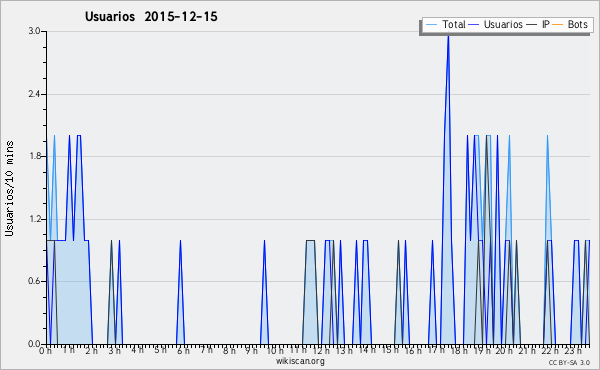Click the 'IP' legend label
Viewport: 600px width, 370px height.
[546, 24]
